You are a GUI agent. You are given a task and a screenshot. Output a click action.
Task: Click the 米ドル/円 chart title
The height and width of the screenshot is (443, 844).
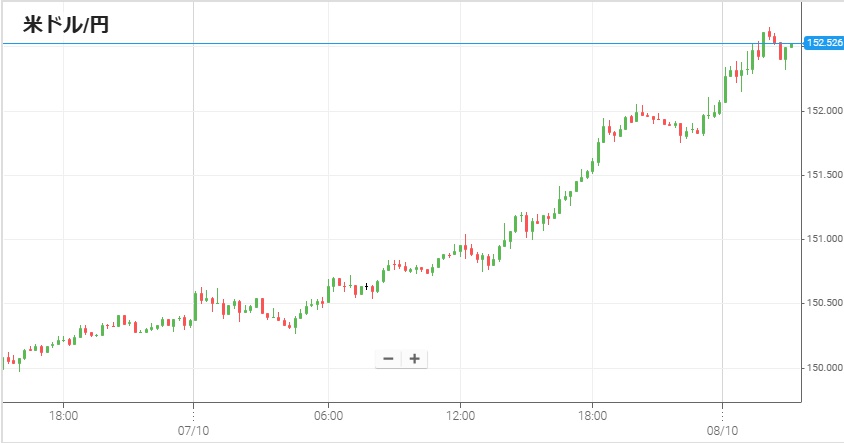click(x=65, y=25)
